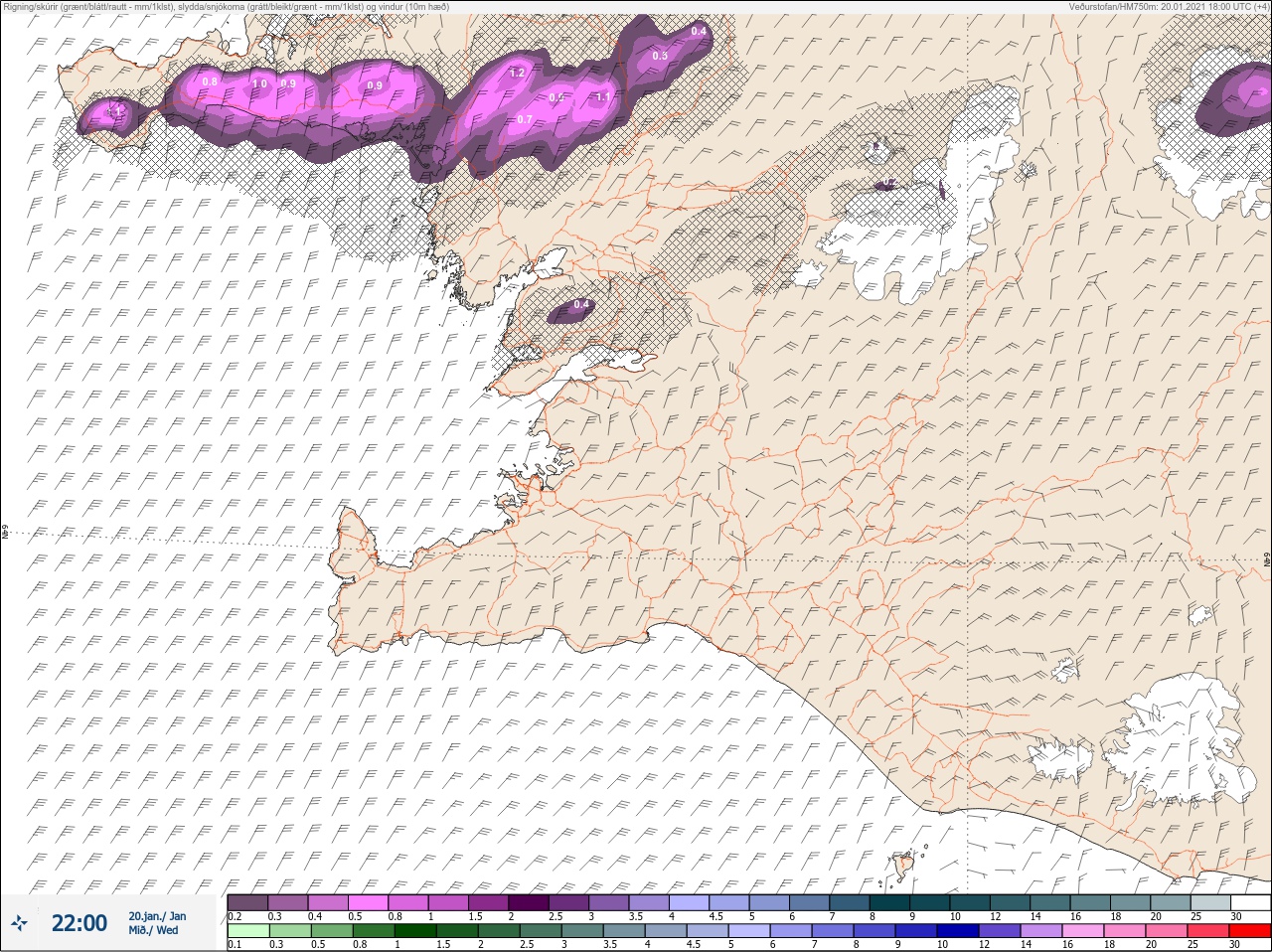
Task: Click the 0.1 label under the lower legend
Action: pyautogui.click(x=234, y=945)
